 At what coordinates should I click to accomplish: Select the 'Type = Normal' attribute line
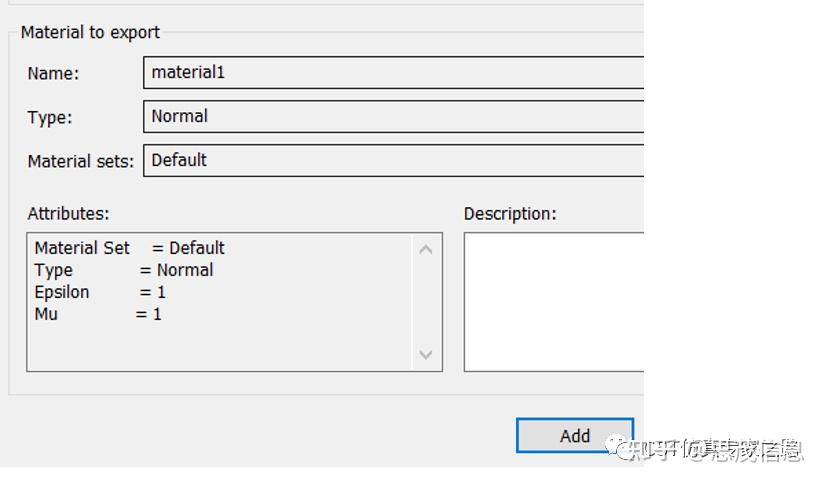(124, 270)
